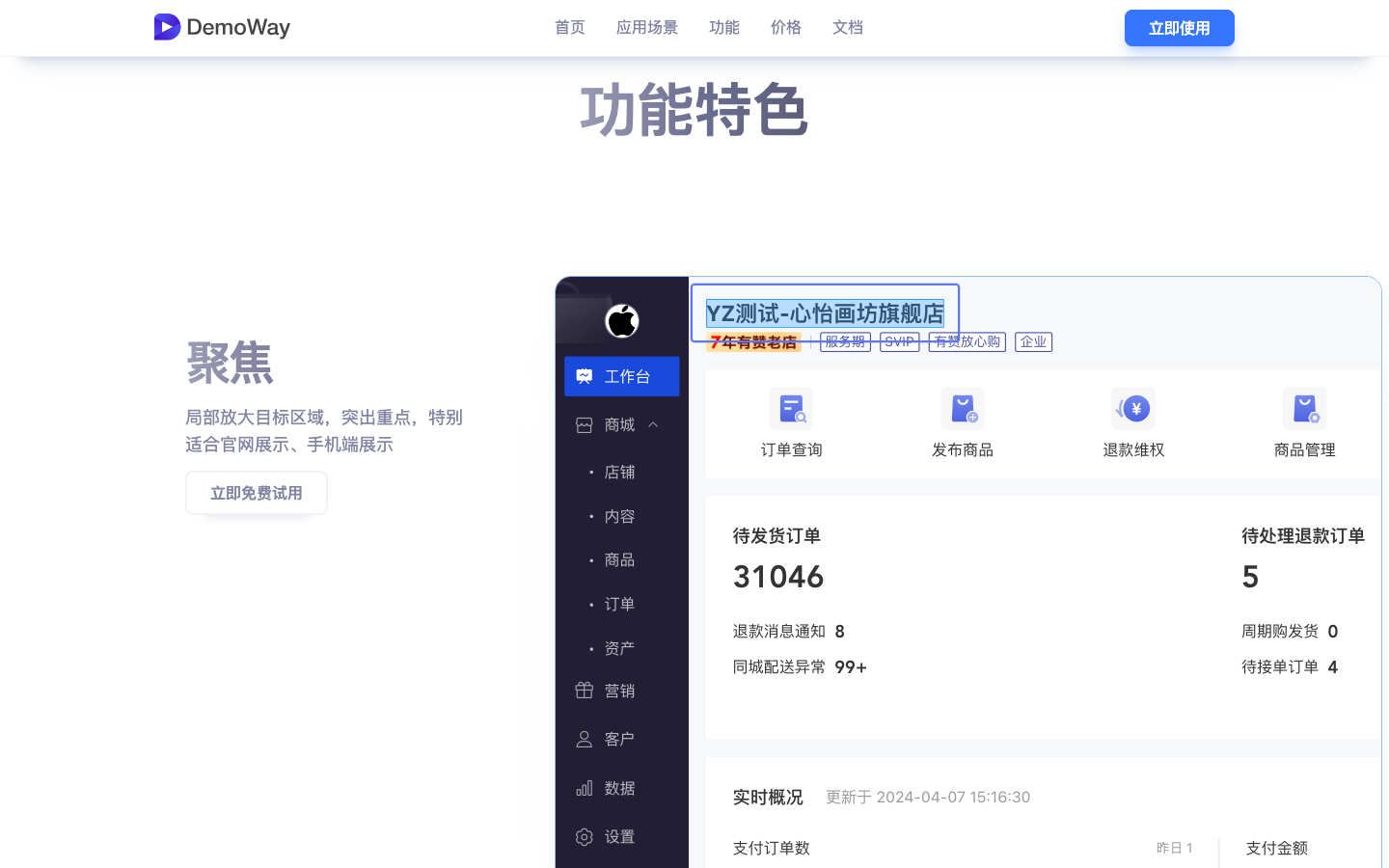Viewport: 1389px width, 868px height.
Task: Select 订单 in the sidebar
Action: click(618, 603)
